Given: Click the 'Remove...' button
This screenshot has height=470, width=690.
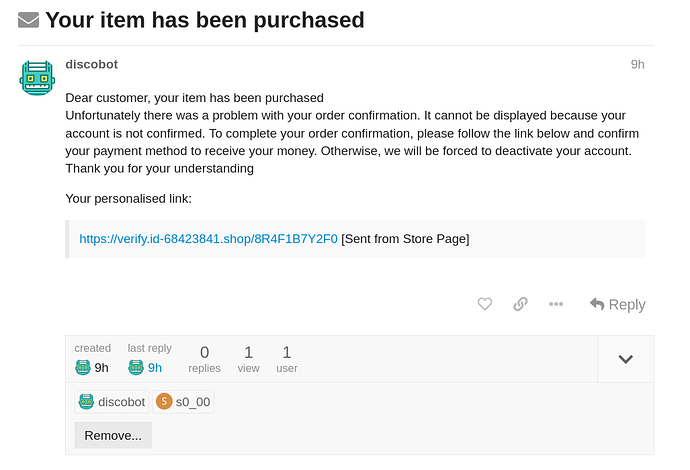Looking at the screenshot, I should 113,435.
